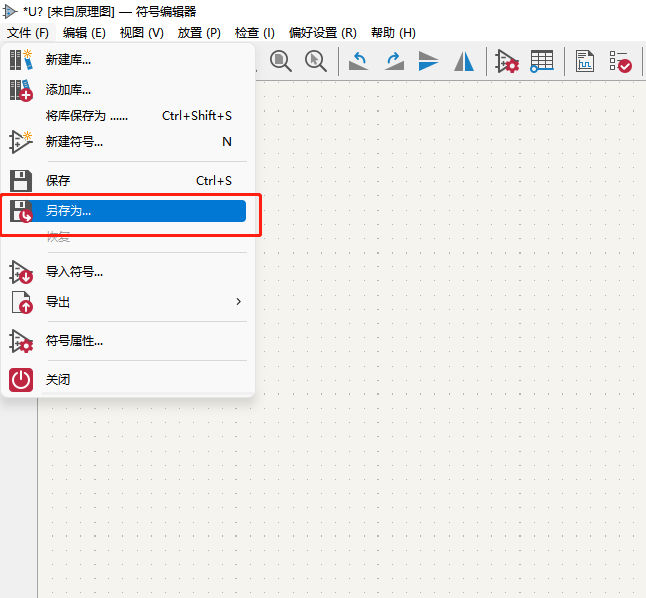Open 符号属性... from the menu
646x598 pixels.
(x=128, y=341)
